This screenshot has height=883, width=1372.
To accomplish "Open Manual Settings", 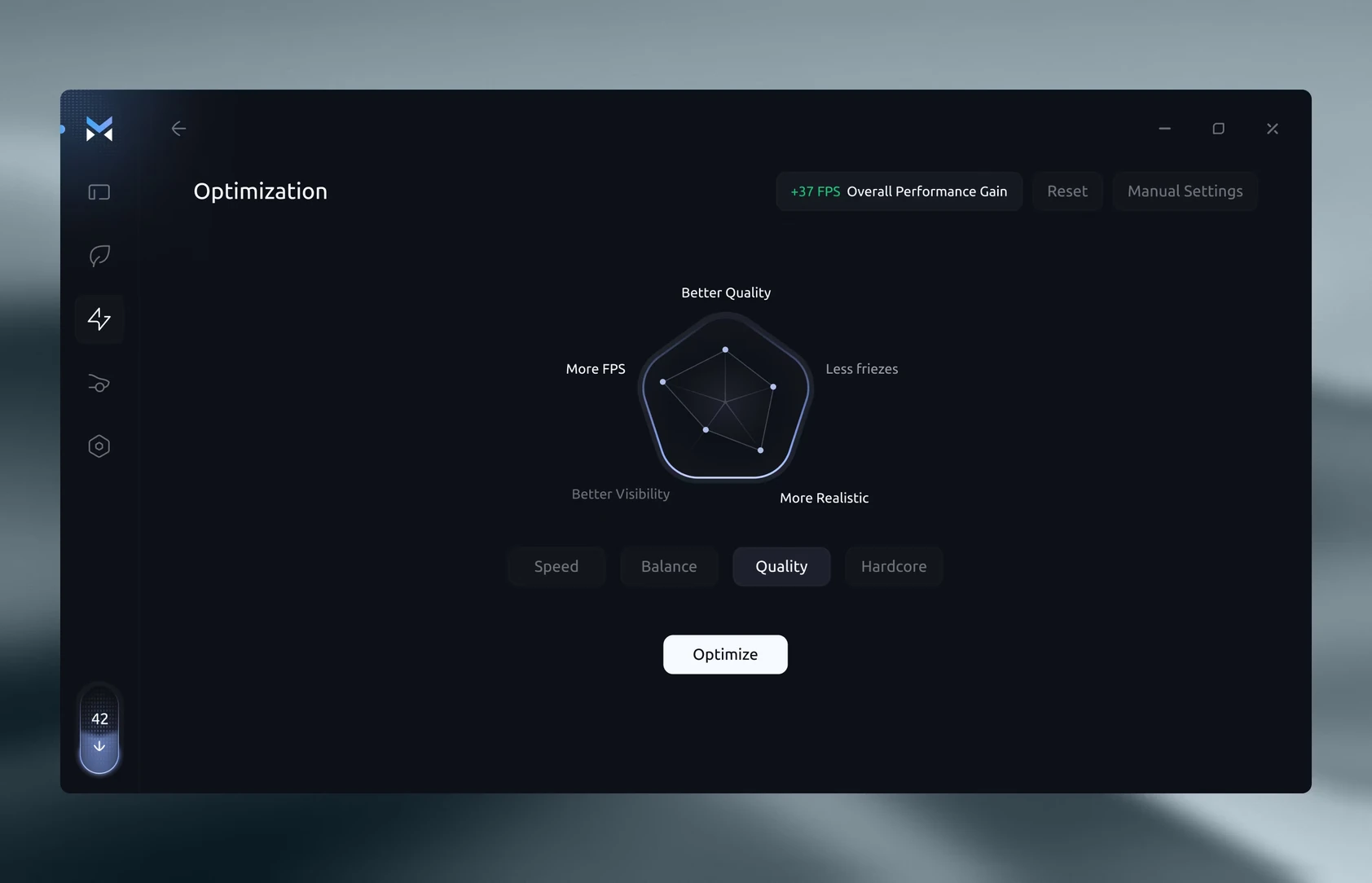I will [1185, 191].
